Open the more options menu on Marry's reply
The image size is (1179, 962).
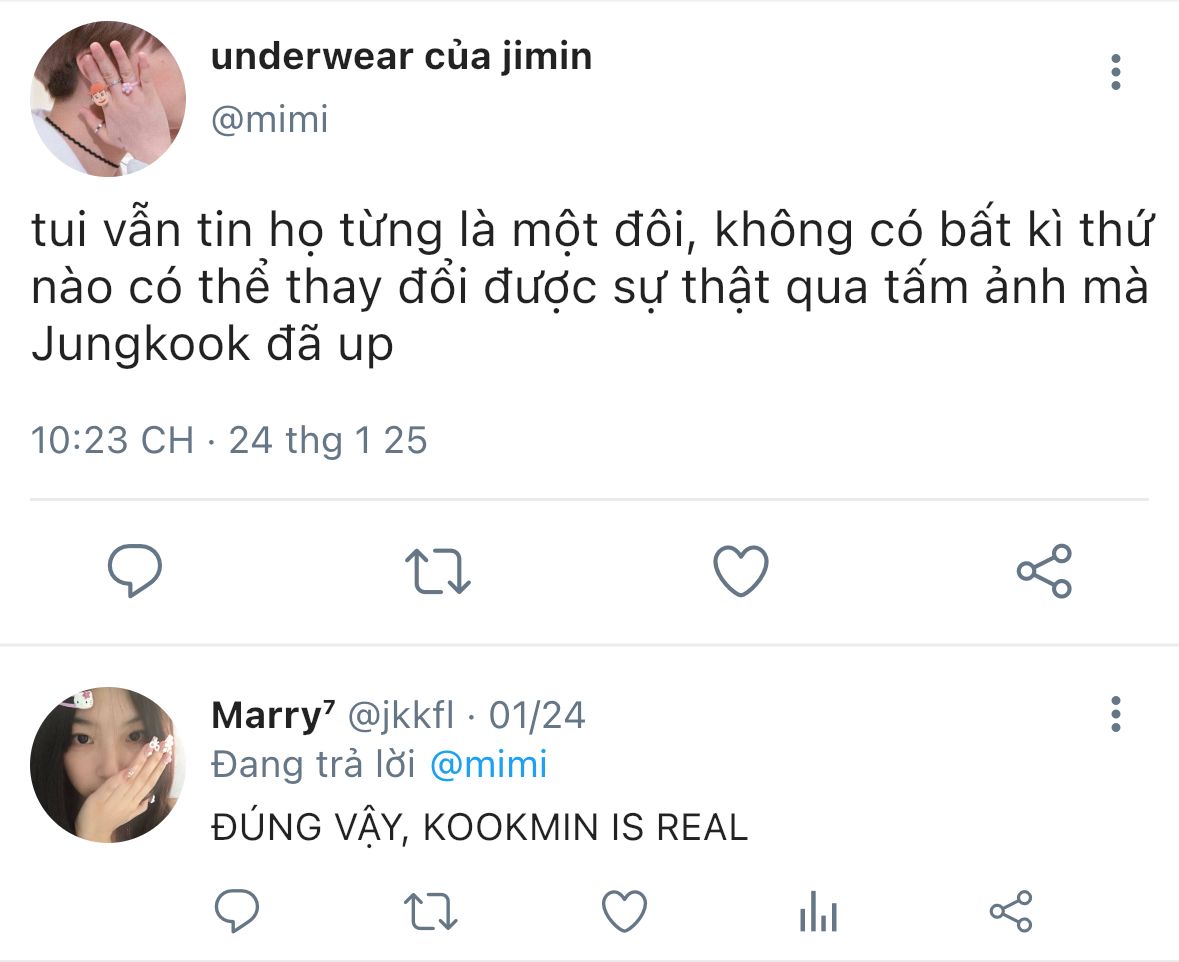(x=1116, y=714)
